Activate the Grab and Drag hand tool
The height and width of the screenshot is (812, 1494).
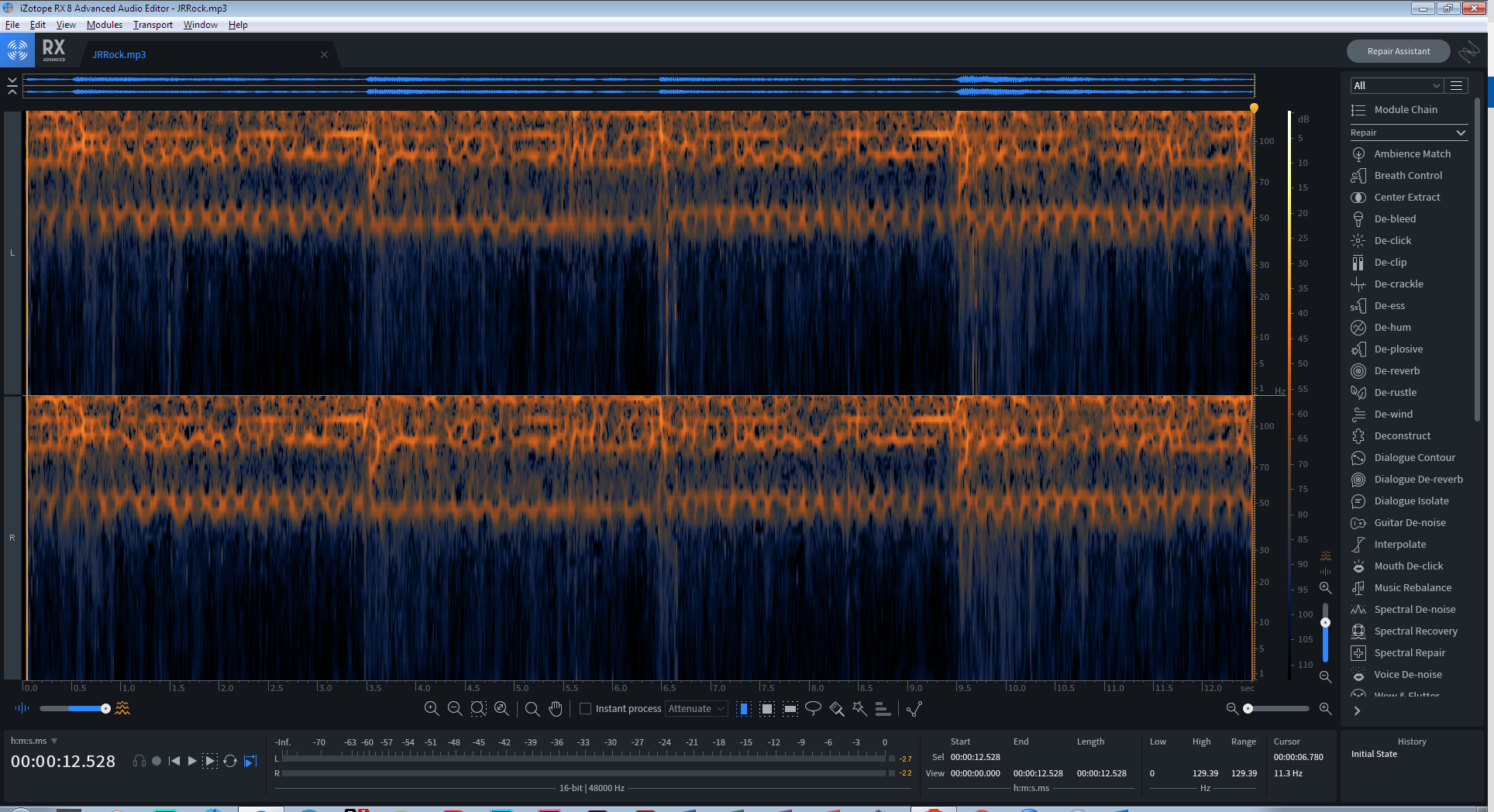(556, 708)
